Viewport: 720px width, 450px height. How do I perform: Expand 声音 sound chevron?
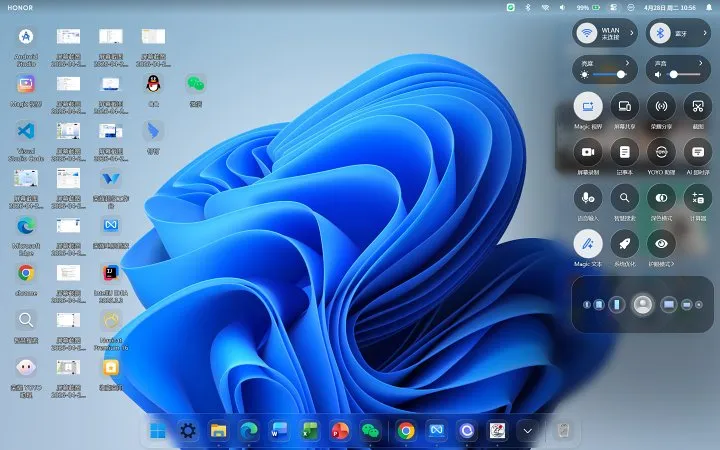701,63
